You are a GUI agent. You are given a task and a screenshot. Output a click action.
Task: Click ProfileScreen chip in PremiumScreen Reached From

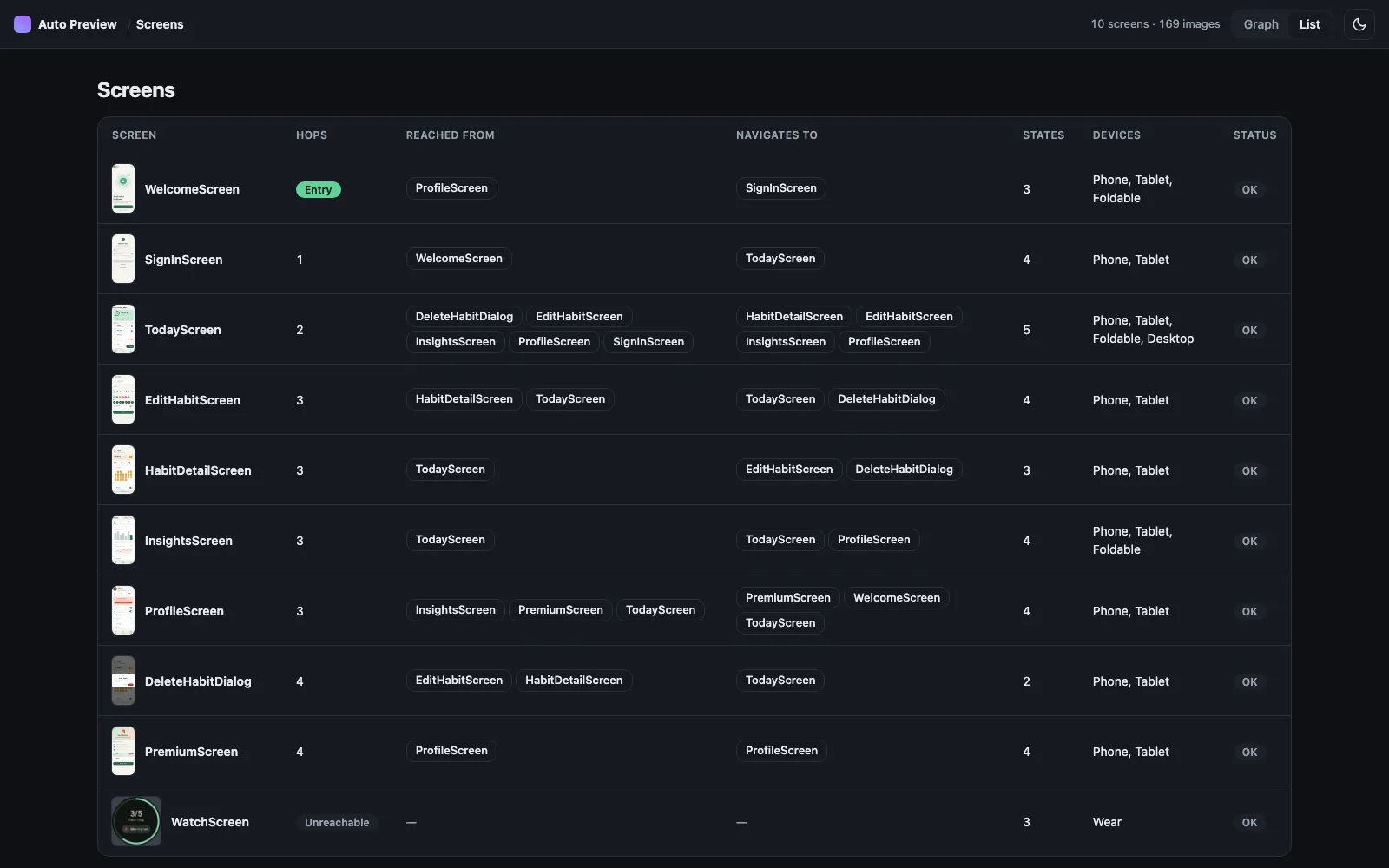[x=451, y=751]
